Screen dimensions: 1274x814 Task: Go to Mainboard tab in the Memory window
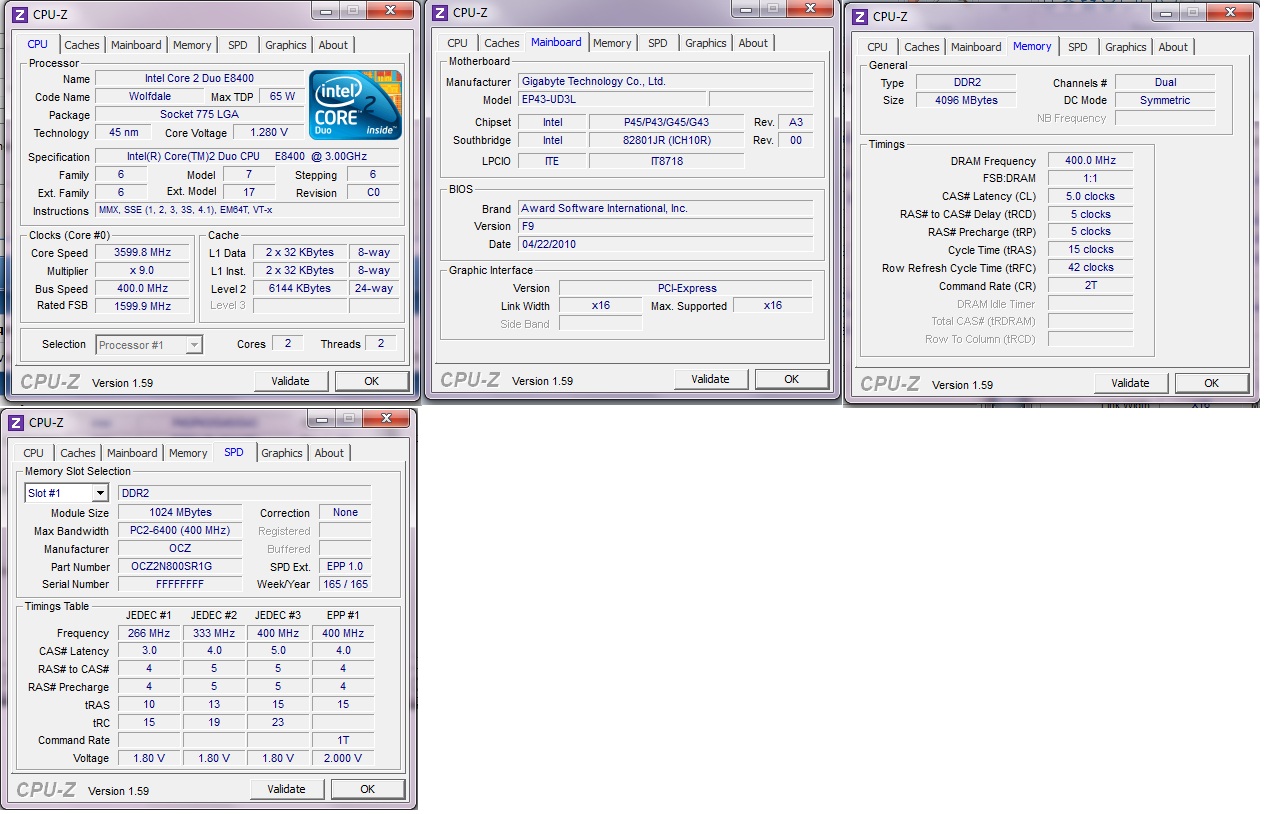point(976,47)
